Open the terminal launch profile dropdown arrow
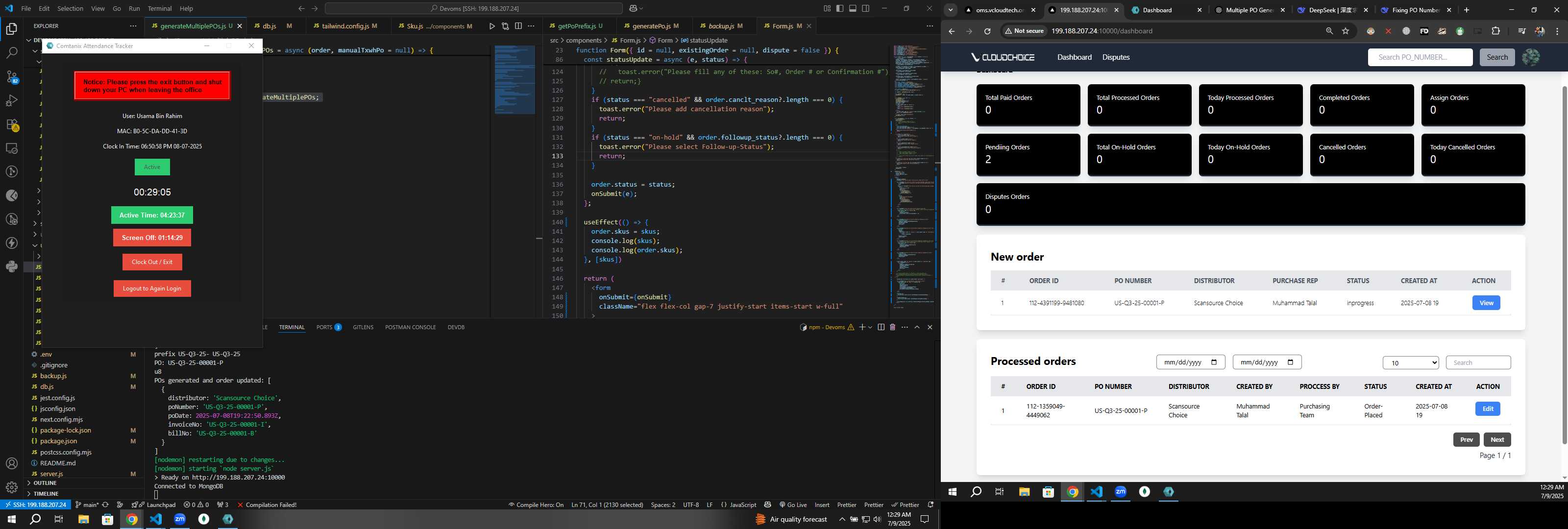This screenshot has height=529, width=1568. 870,328
